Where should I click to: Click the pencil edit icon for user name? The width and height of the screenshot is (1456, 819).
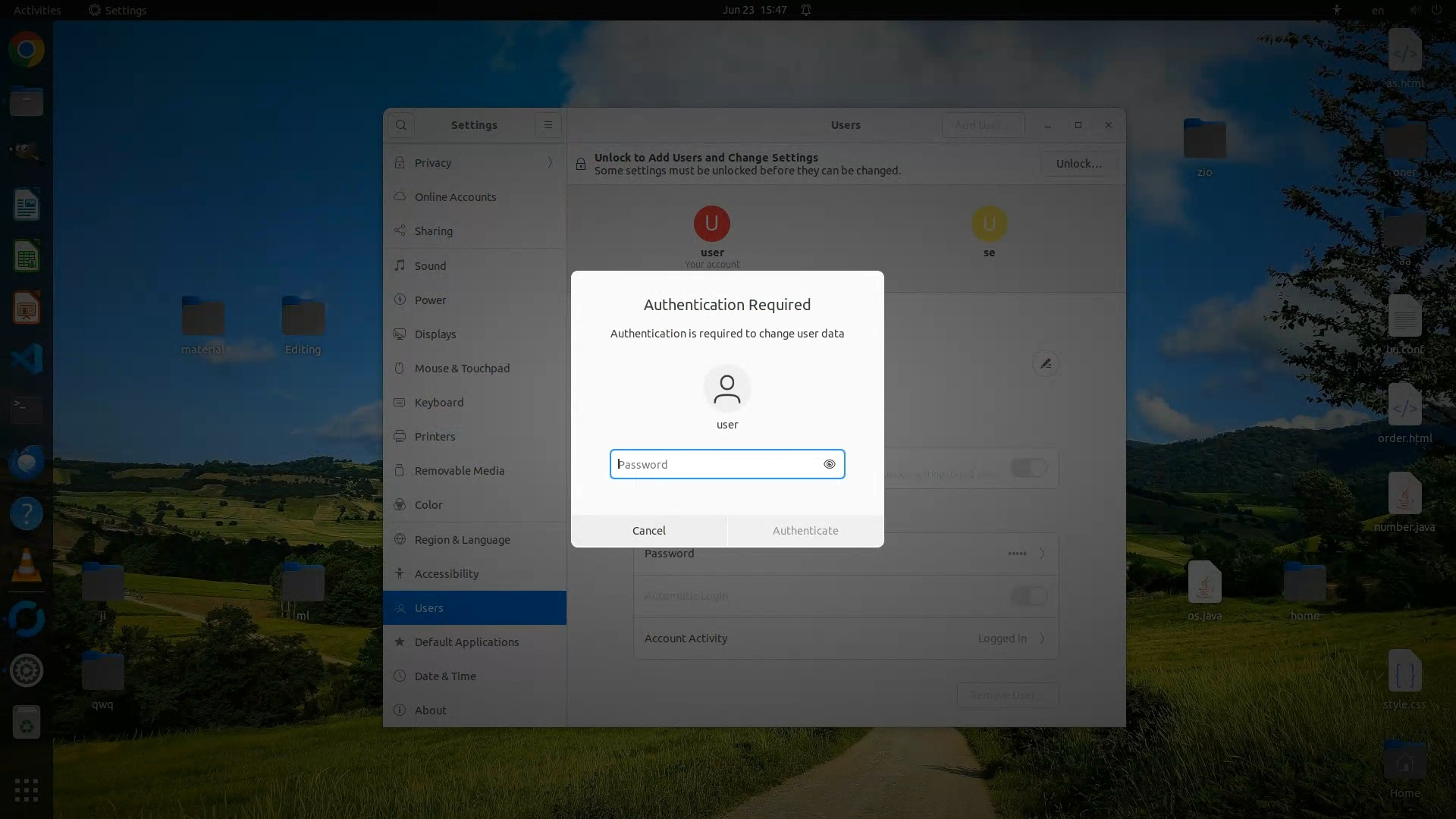click(1045, 364)
